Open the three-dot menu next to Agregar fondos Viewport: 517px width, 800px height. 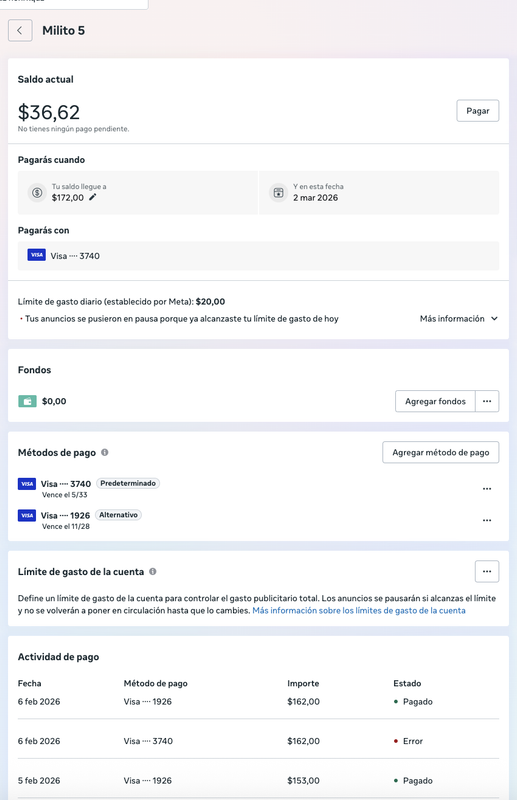487,402
